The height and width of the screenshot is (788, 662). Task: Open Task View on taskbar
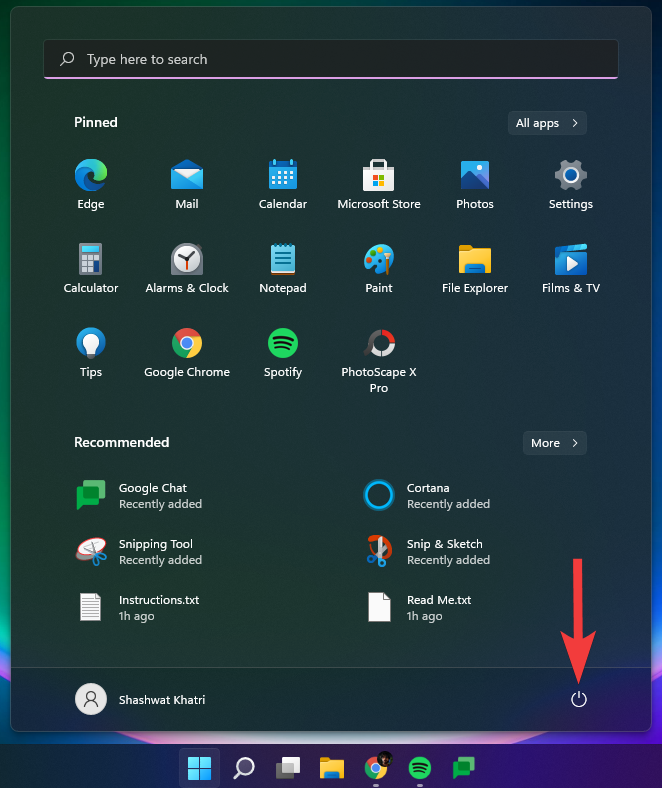click(x=288, y=768)
